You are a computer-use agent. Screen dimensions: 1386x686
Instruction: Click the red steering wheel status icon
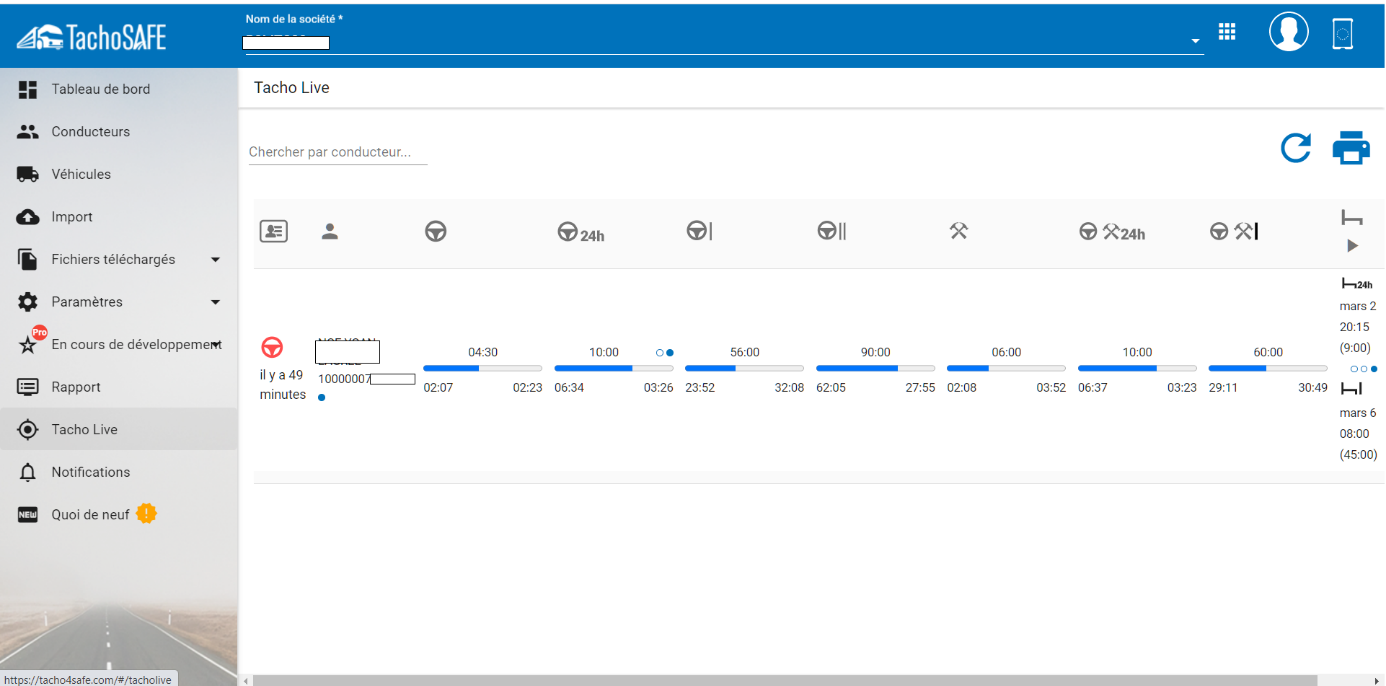coord(272,348)
